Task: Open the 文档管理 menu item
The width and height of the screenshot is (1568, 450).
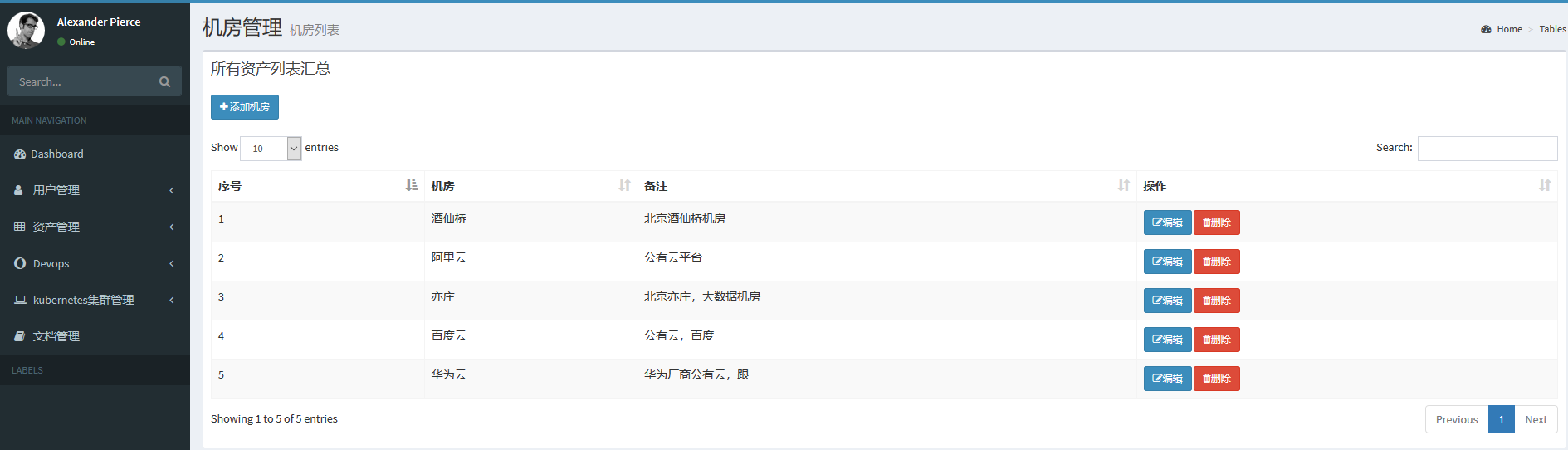Action: pos(95,336)
